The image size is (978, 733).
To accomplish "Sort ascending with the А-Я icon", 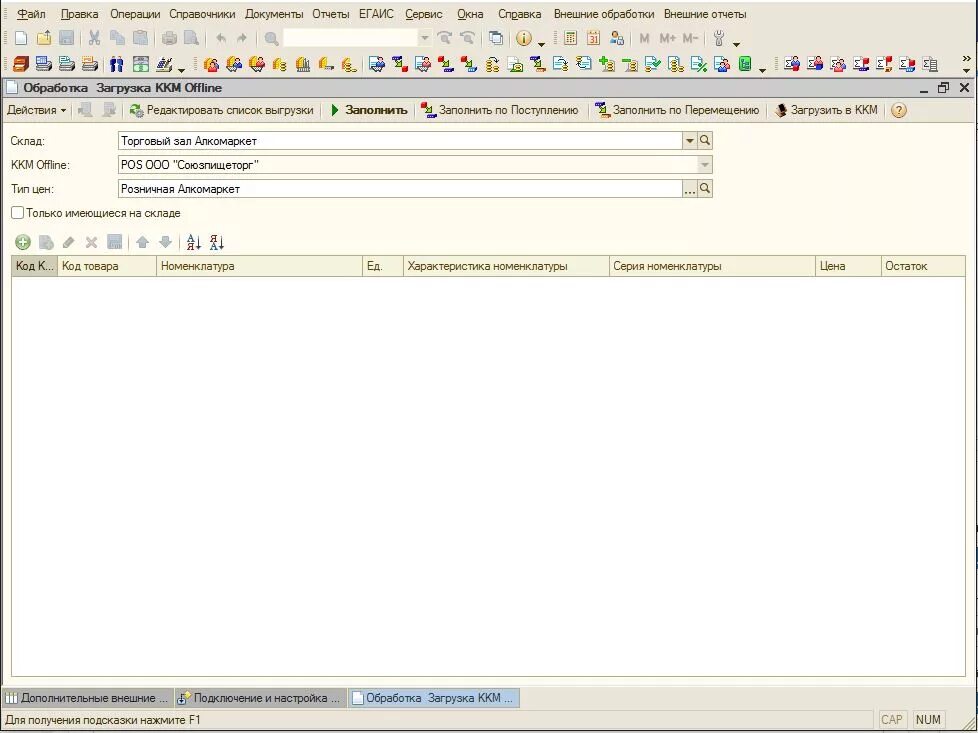I will (x=194, y=242).
